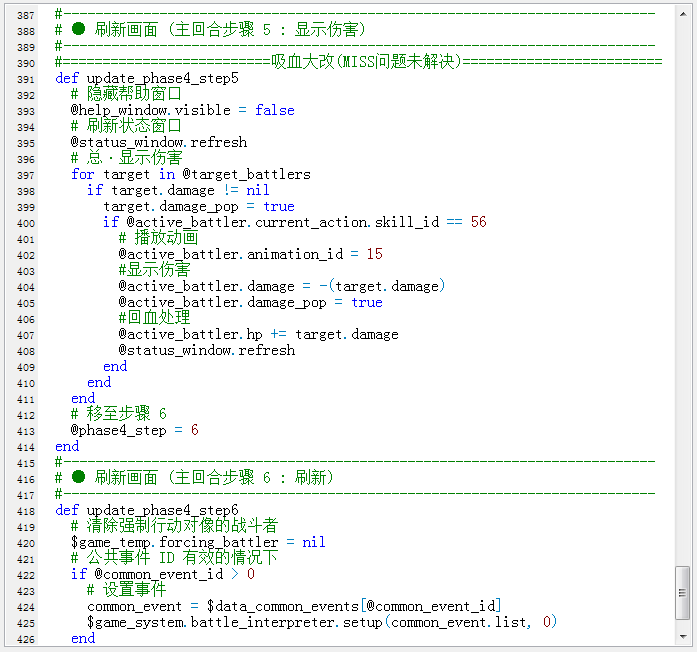Click comment '#显示伤害' on line 403
The image size is (697, 652).
[154, 270]
